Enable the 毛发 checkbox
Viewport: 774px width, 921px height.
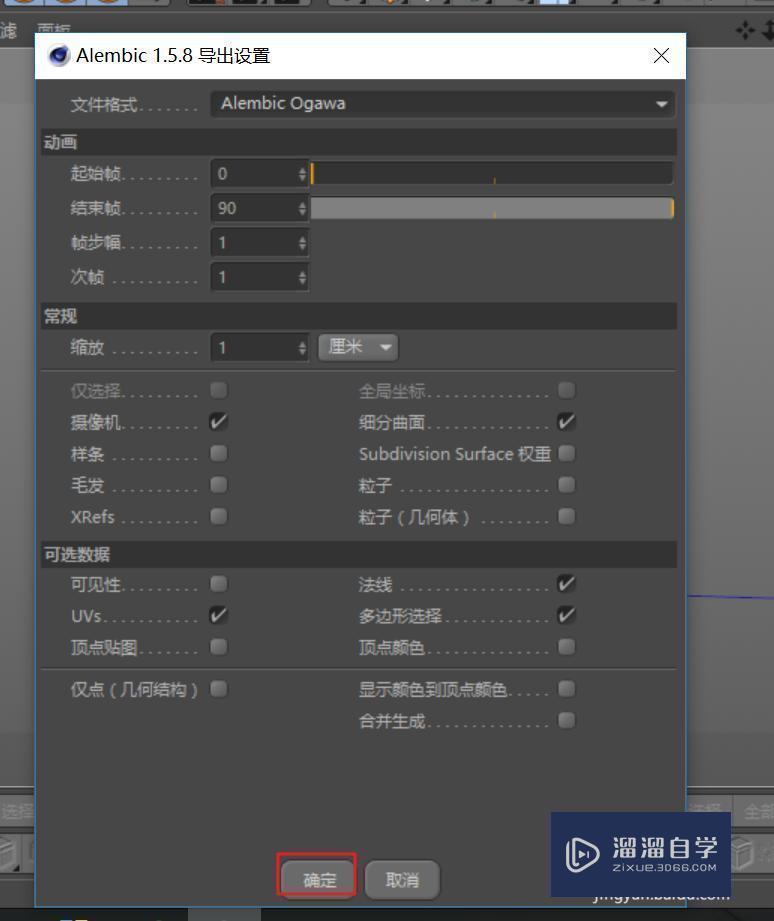pyautogui.click(x=218, y=485)
